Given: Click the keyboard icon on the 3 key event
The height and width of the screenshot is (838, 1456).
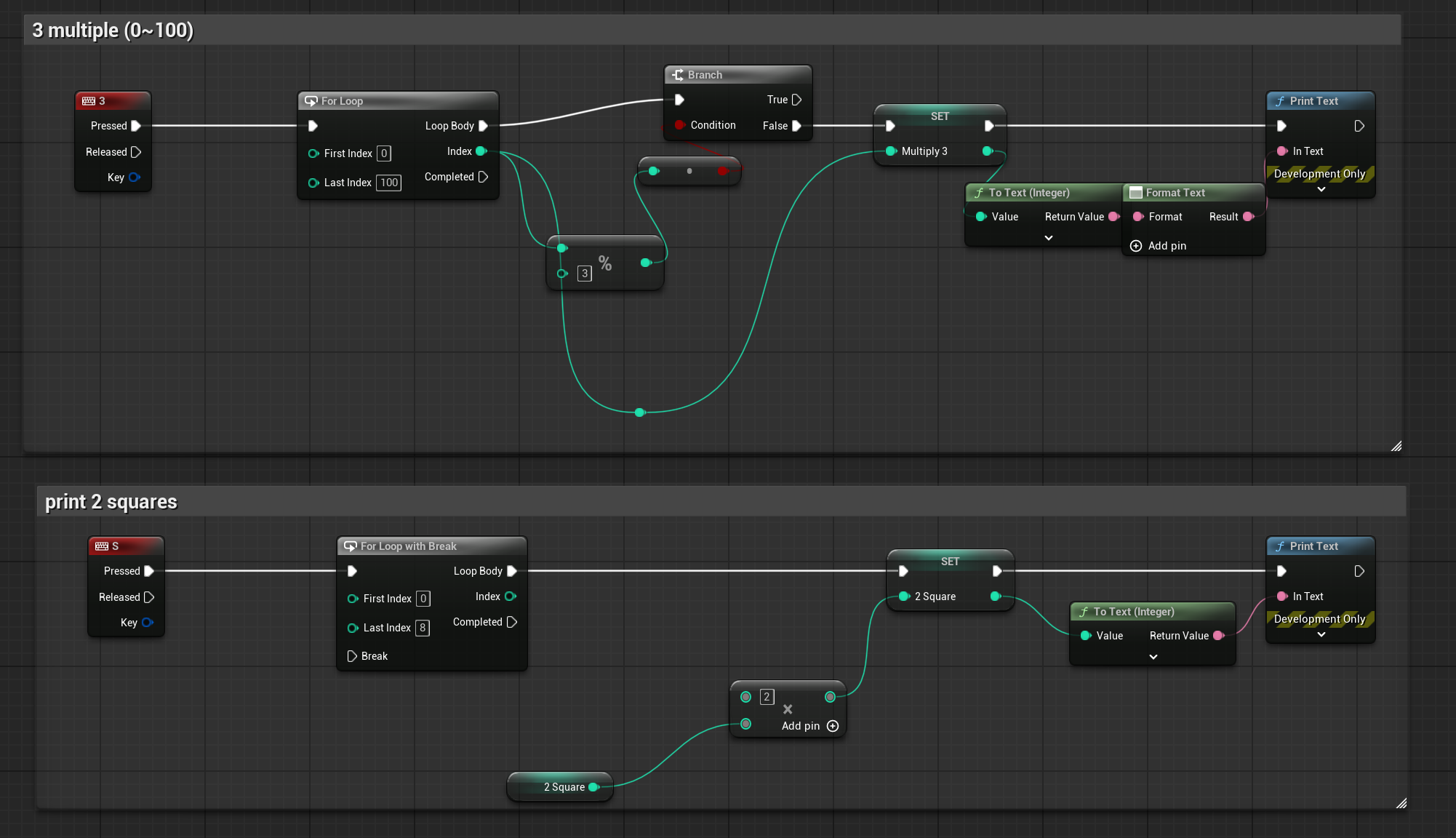Looking at the screenshot, I should click(89, 101).
